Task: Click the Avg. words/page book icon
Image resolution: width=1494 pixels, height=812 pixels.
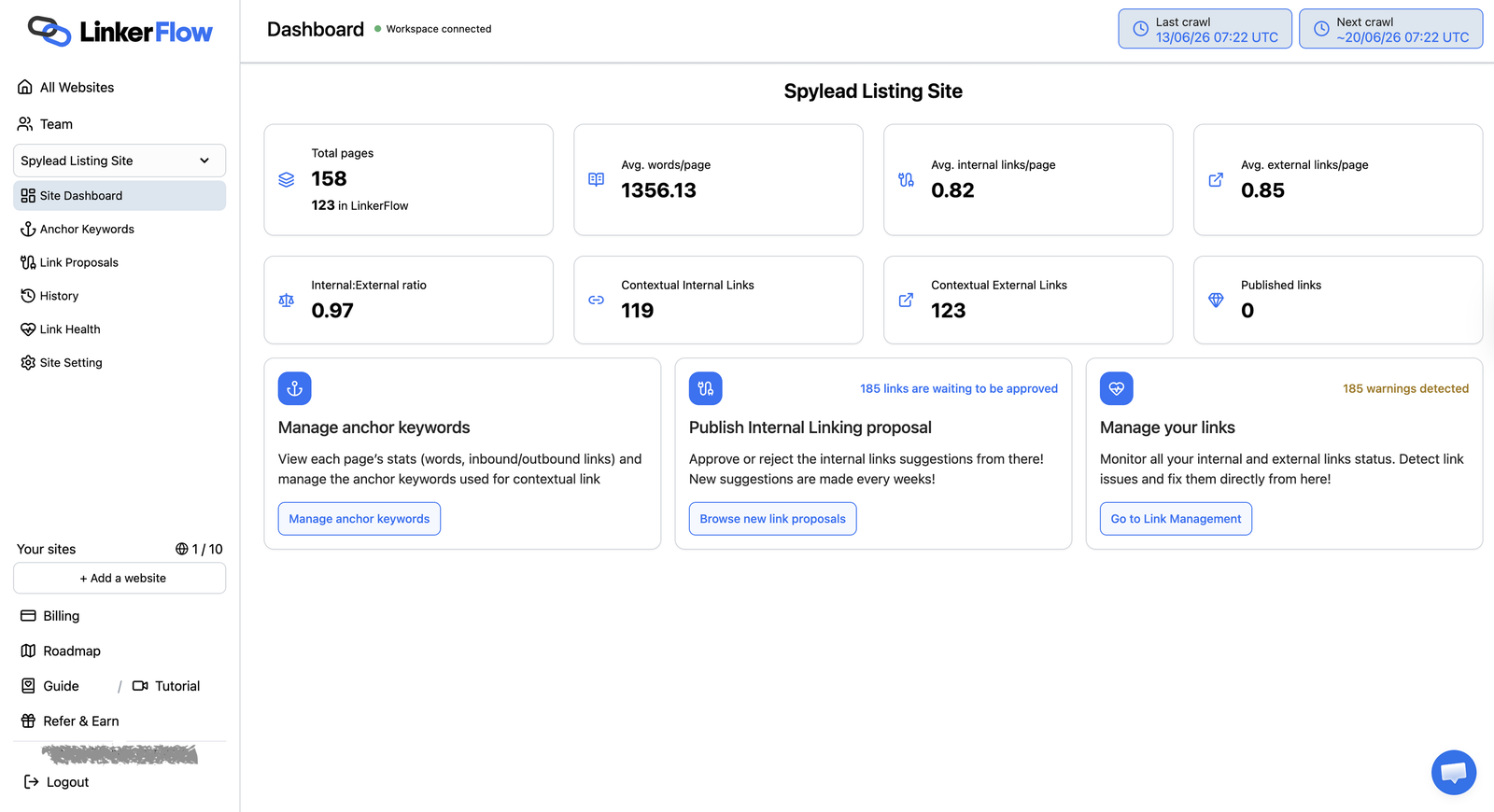Action: [x=597, y=179]
